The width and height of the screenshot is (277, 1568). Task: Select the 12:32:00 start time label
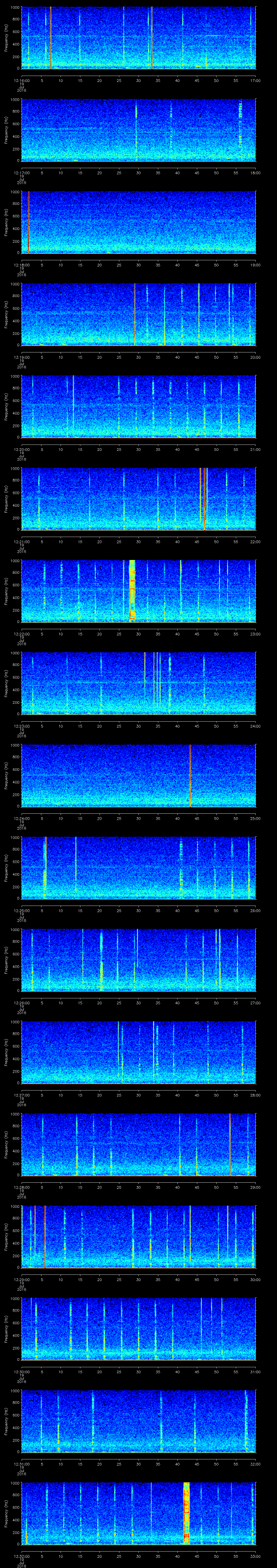22,1556
